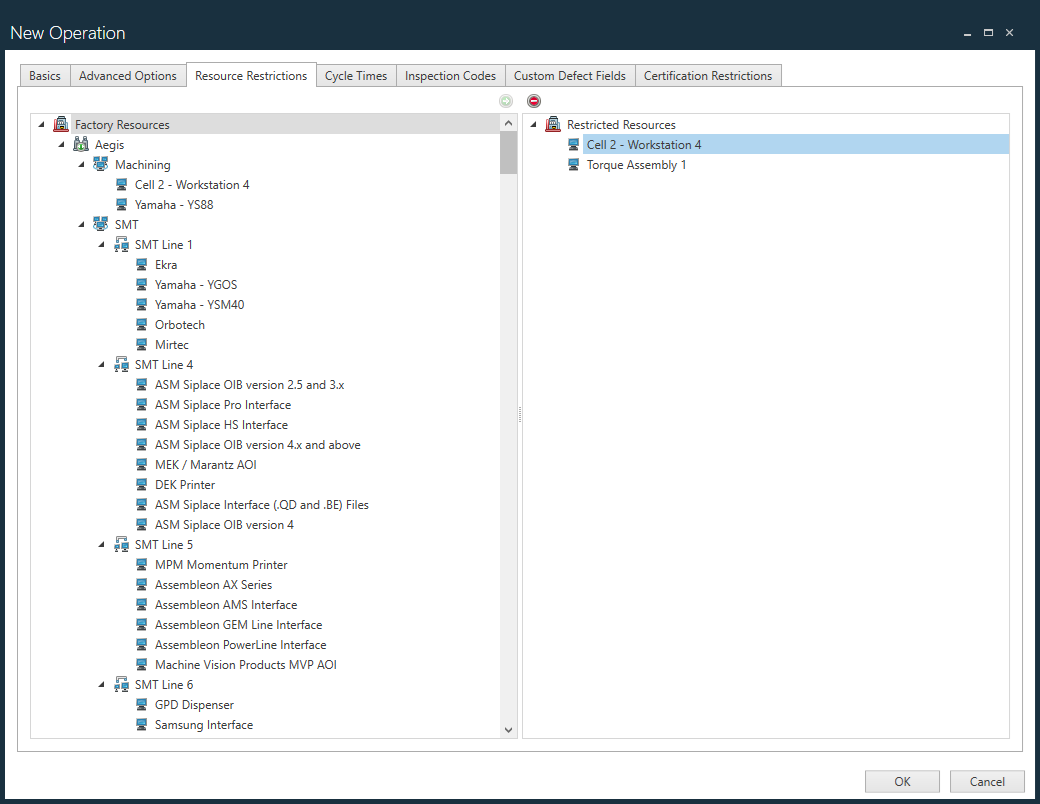1040x804 pixels.
Task: Click the building icon beside Factory Resources
Action: (x=61, y=123)
